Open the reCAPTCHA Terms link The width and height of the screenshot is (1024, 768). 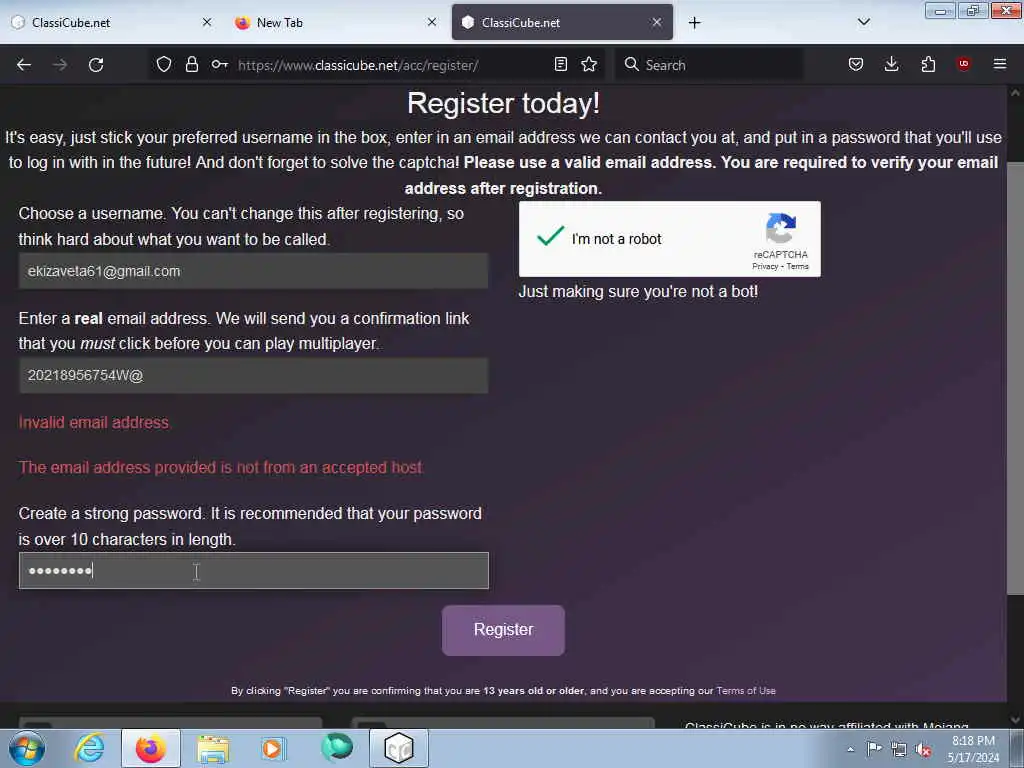click(x=797, y=266)
